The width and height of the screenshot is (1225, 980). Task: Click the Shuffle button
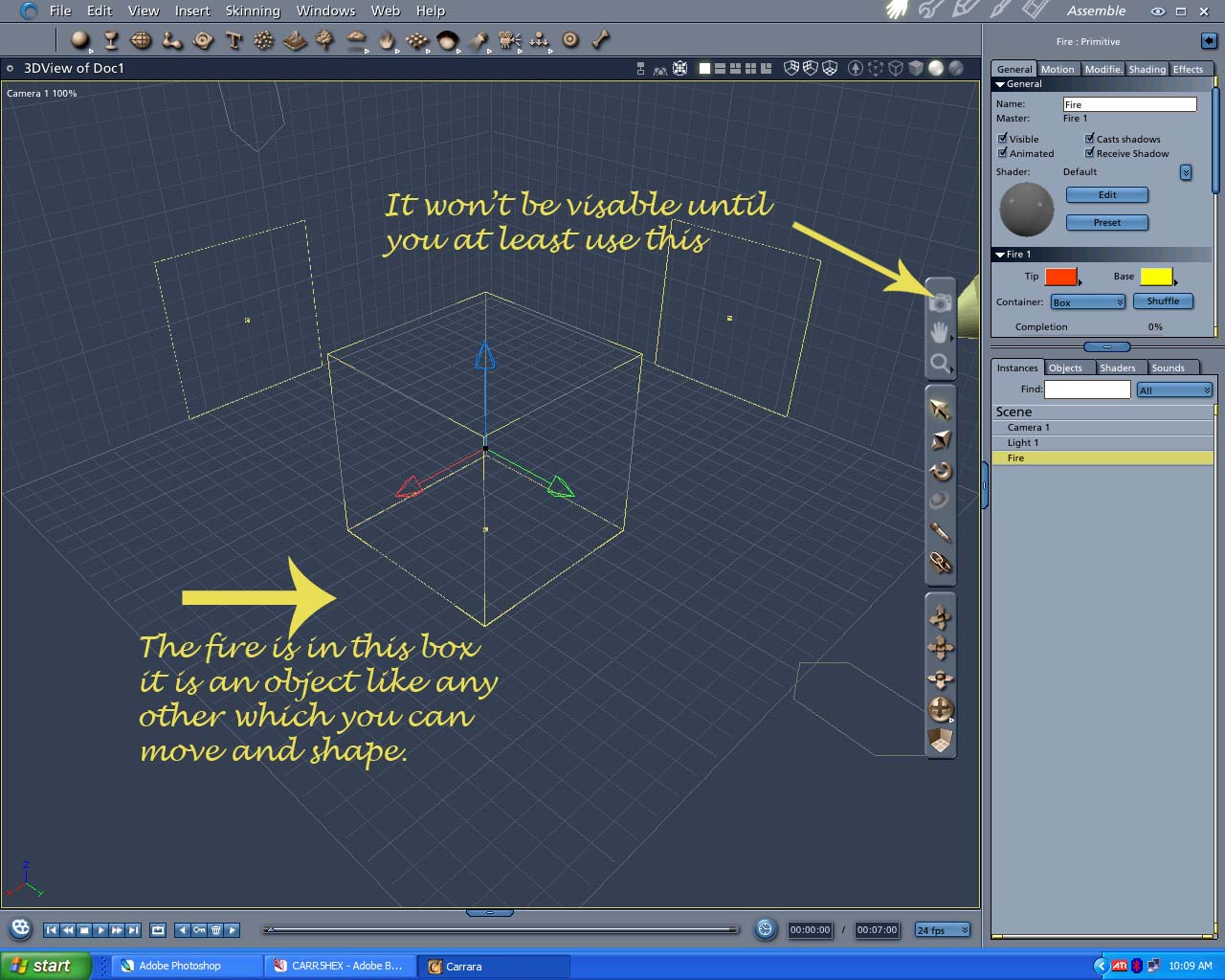(1163, 301)
